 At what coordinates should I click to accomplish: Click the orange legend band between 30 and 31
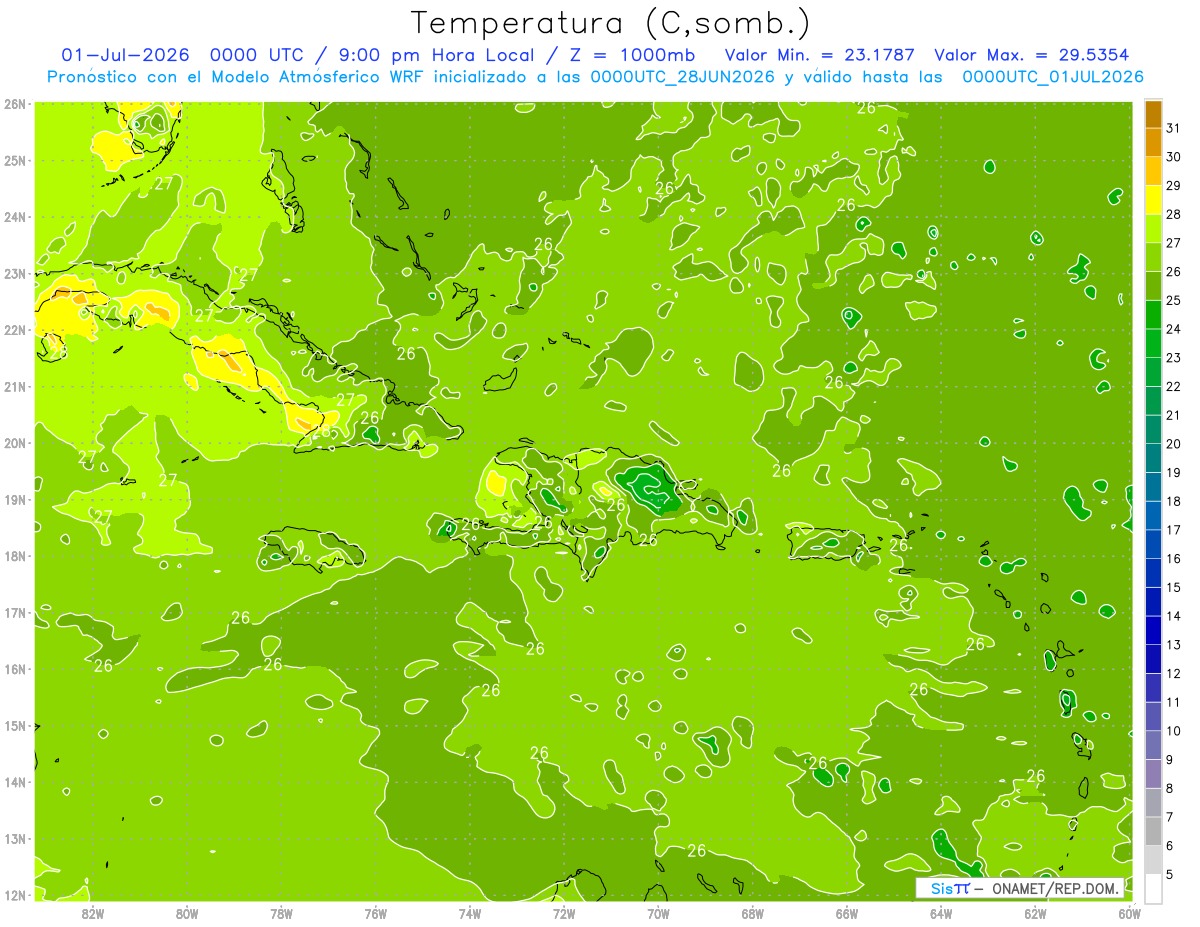[1153, 142]
